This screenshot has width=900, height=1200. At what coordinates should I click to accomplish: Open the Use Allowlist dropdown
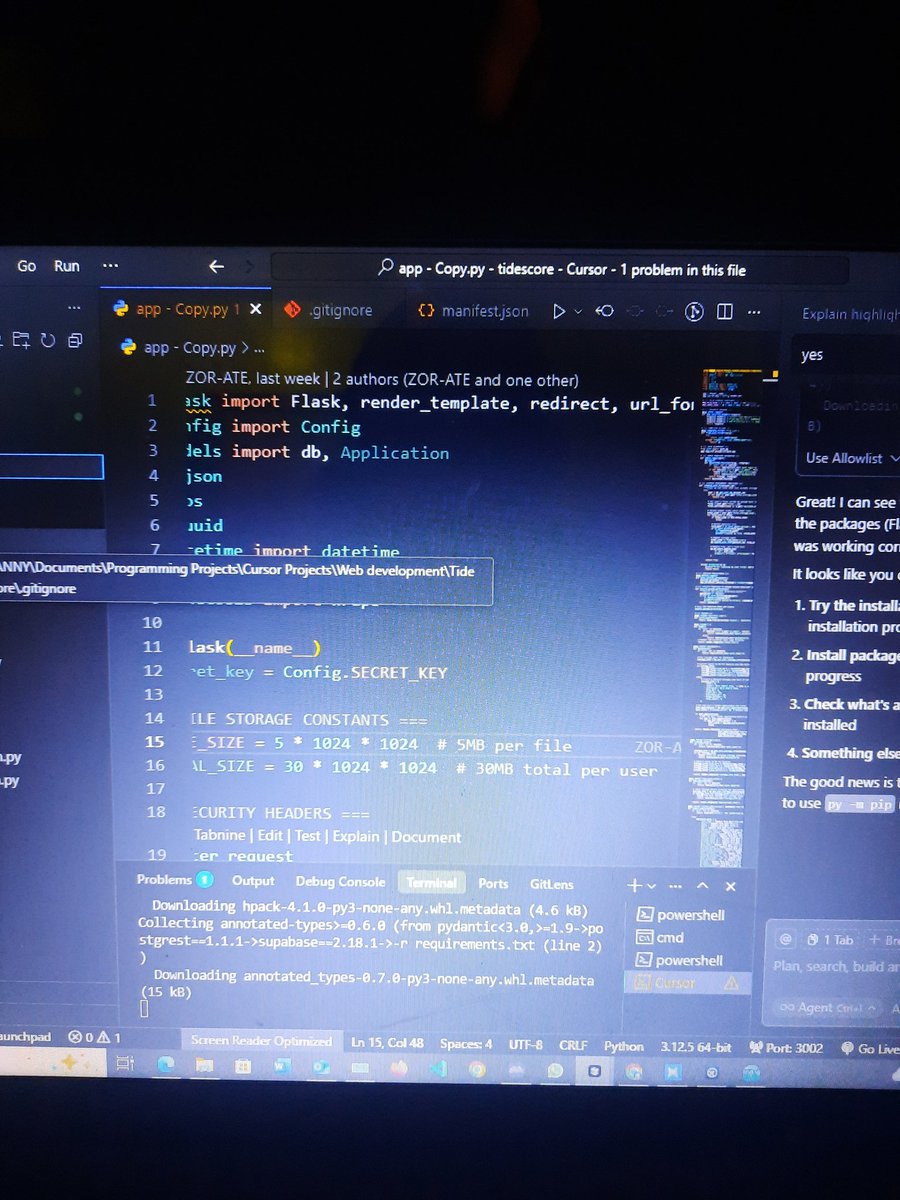(x=853, y=458)
